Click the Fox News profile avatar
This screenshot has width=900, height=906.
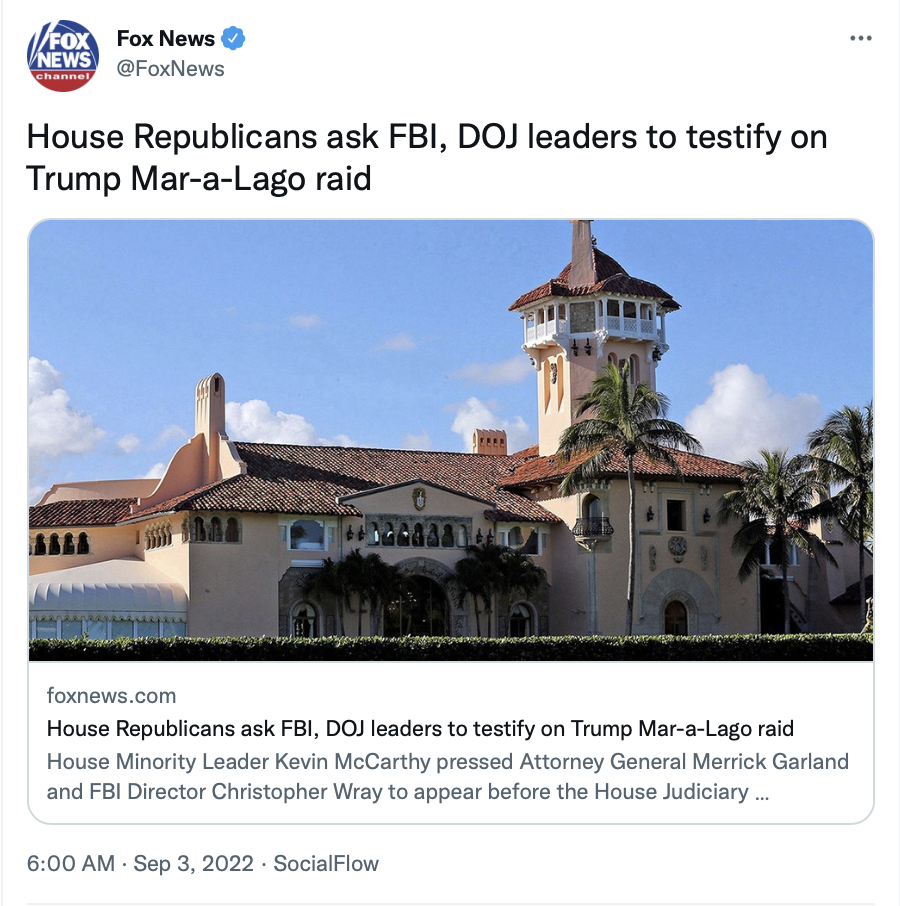(63, 56)
